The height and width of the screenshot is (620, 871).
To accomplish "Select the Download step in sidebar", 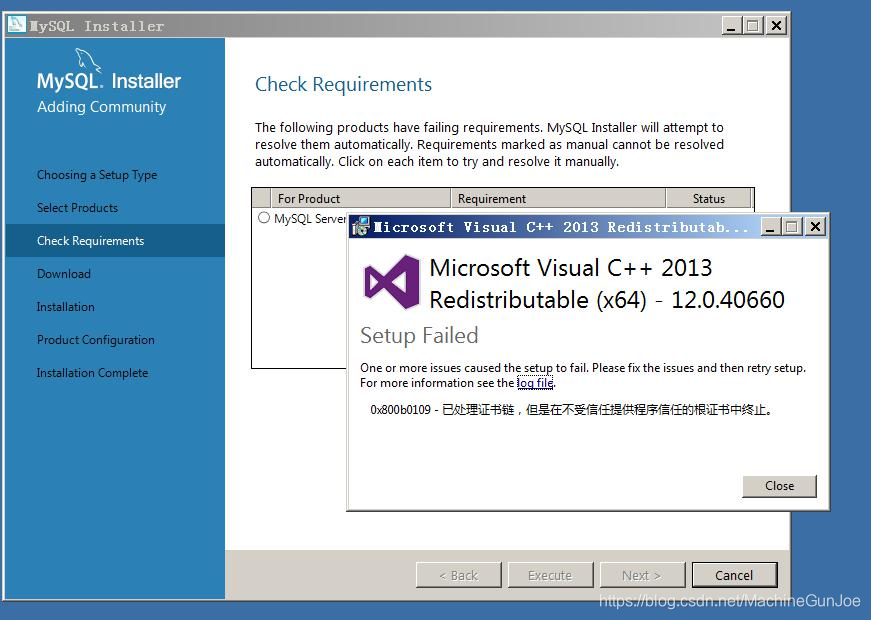I will [x=63, y=274].
